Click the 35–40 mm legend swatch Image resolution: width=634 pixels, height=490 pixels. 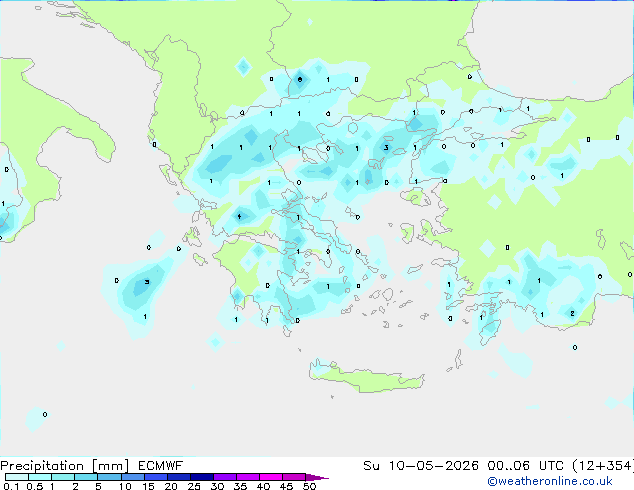pyautogui.click(x=247, y=477)
